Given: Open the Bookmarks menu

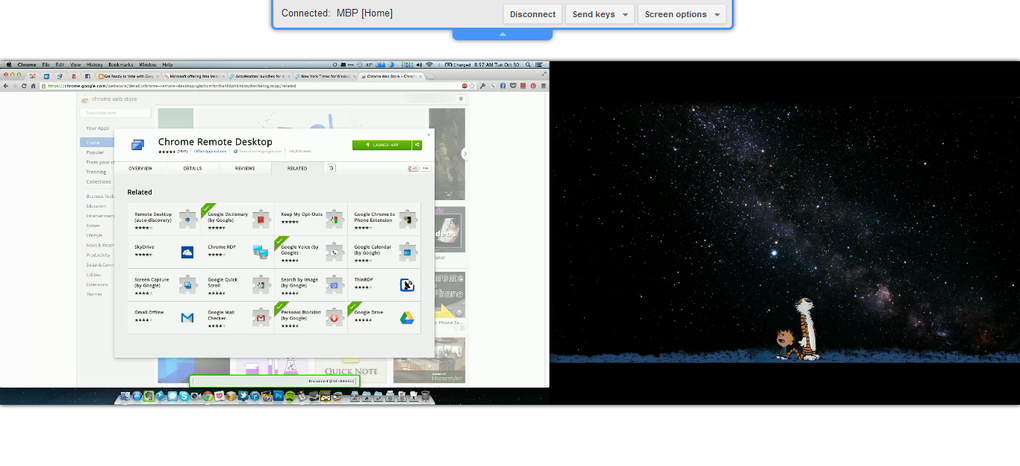Looking at the screenshot, I should click(120, 64).
